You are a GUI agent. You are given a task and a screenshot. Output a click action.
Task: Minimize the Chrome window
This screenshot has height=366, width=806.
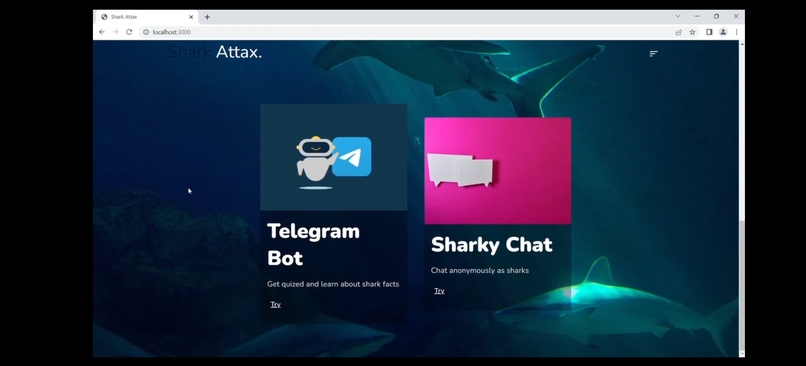pos(697,16)
